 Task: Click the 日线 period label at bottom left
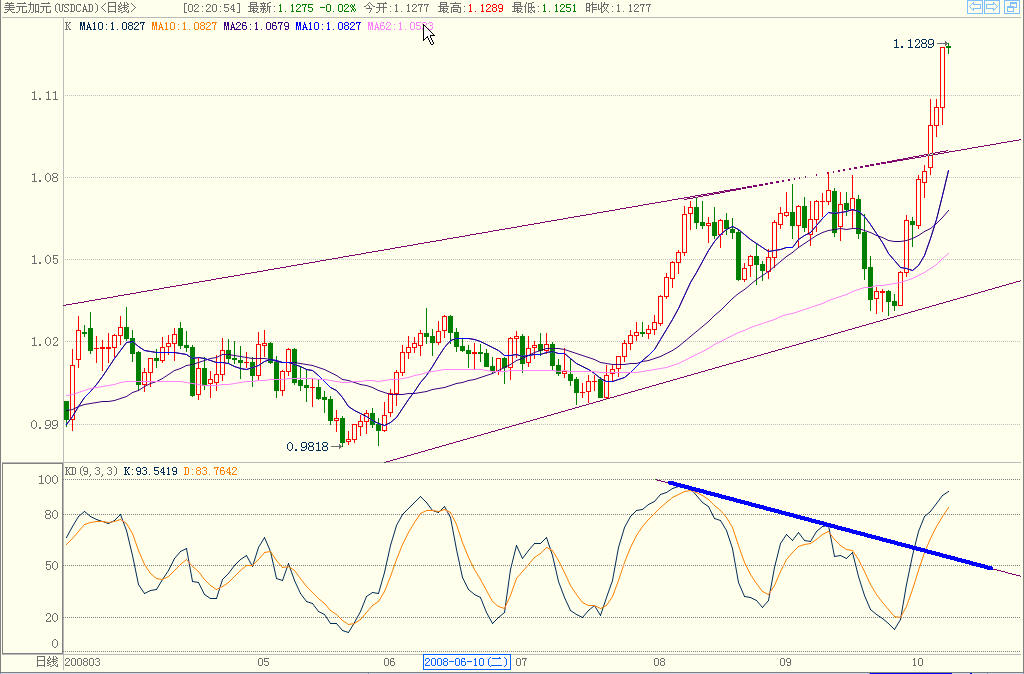click(46, 662)
